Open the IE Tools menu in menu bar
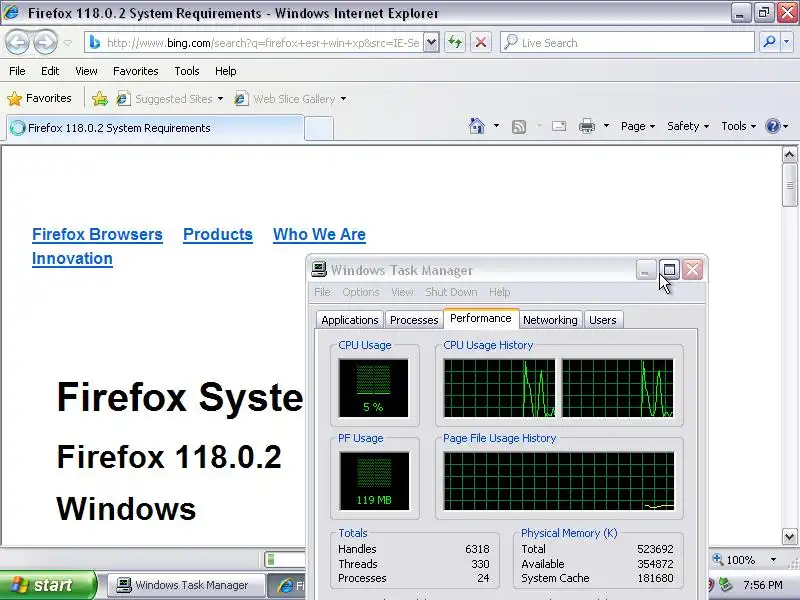This screenshot has height=600, width=800. pos(187,71)
